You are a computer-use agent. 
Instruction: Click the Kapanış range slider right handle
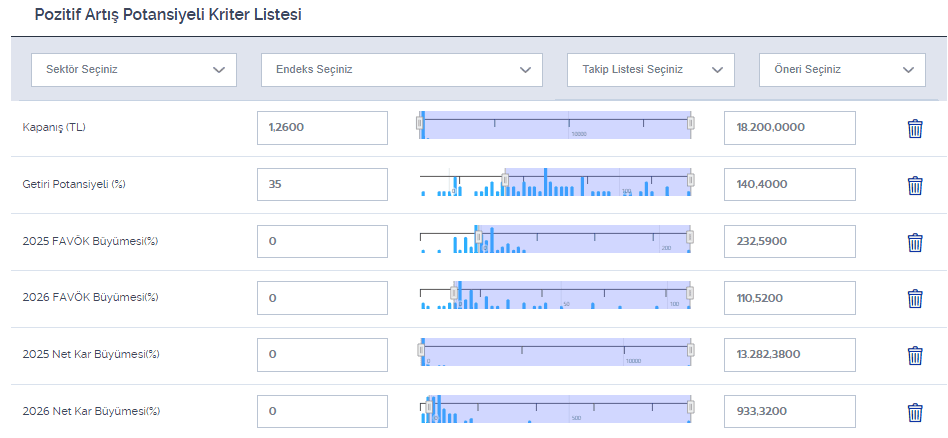point(690,123)
